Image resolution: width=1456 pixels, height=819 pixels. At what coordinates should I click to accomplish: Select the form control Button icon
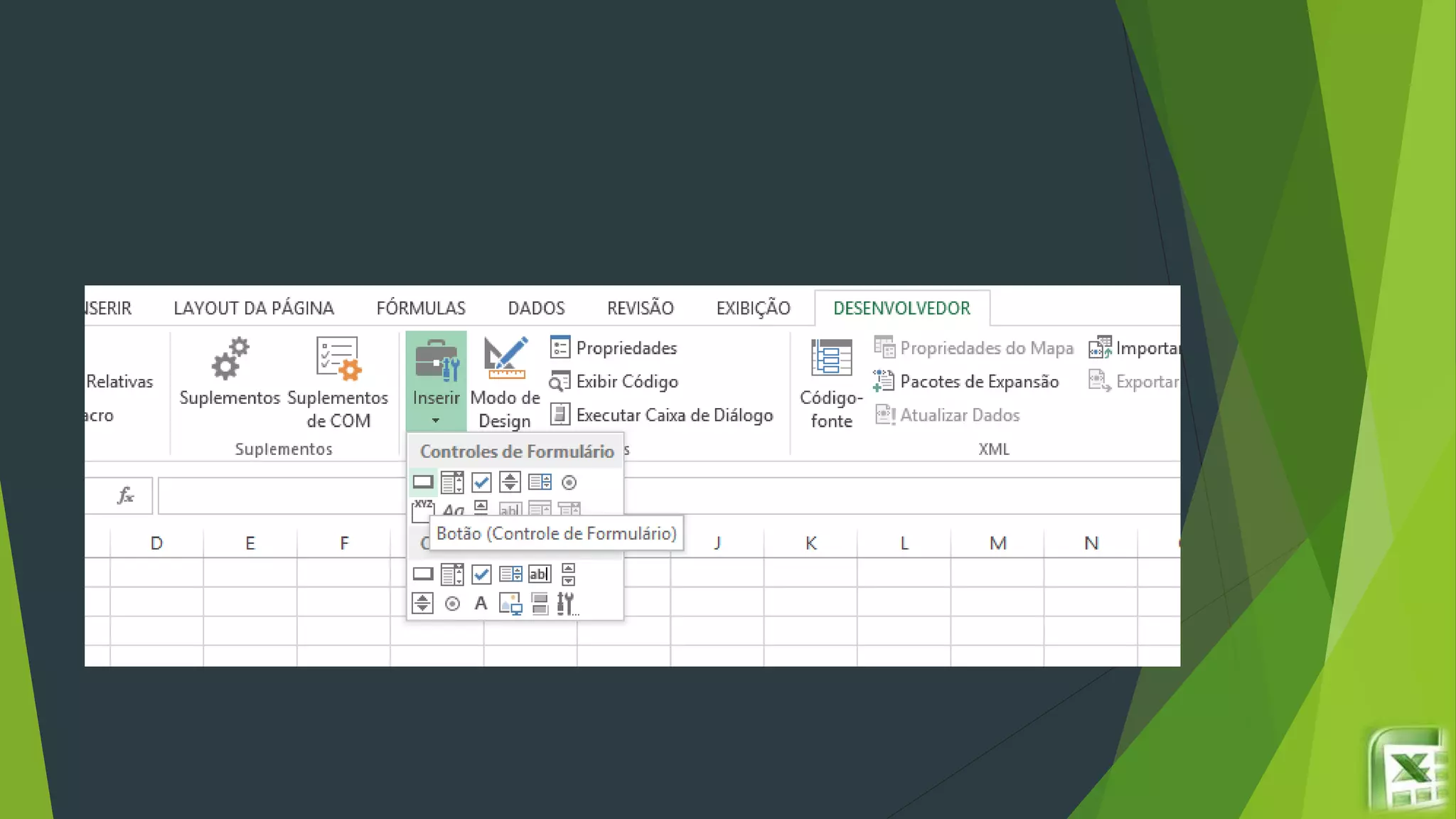pos(422,482)
